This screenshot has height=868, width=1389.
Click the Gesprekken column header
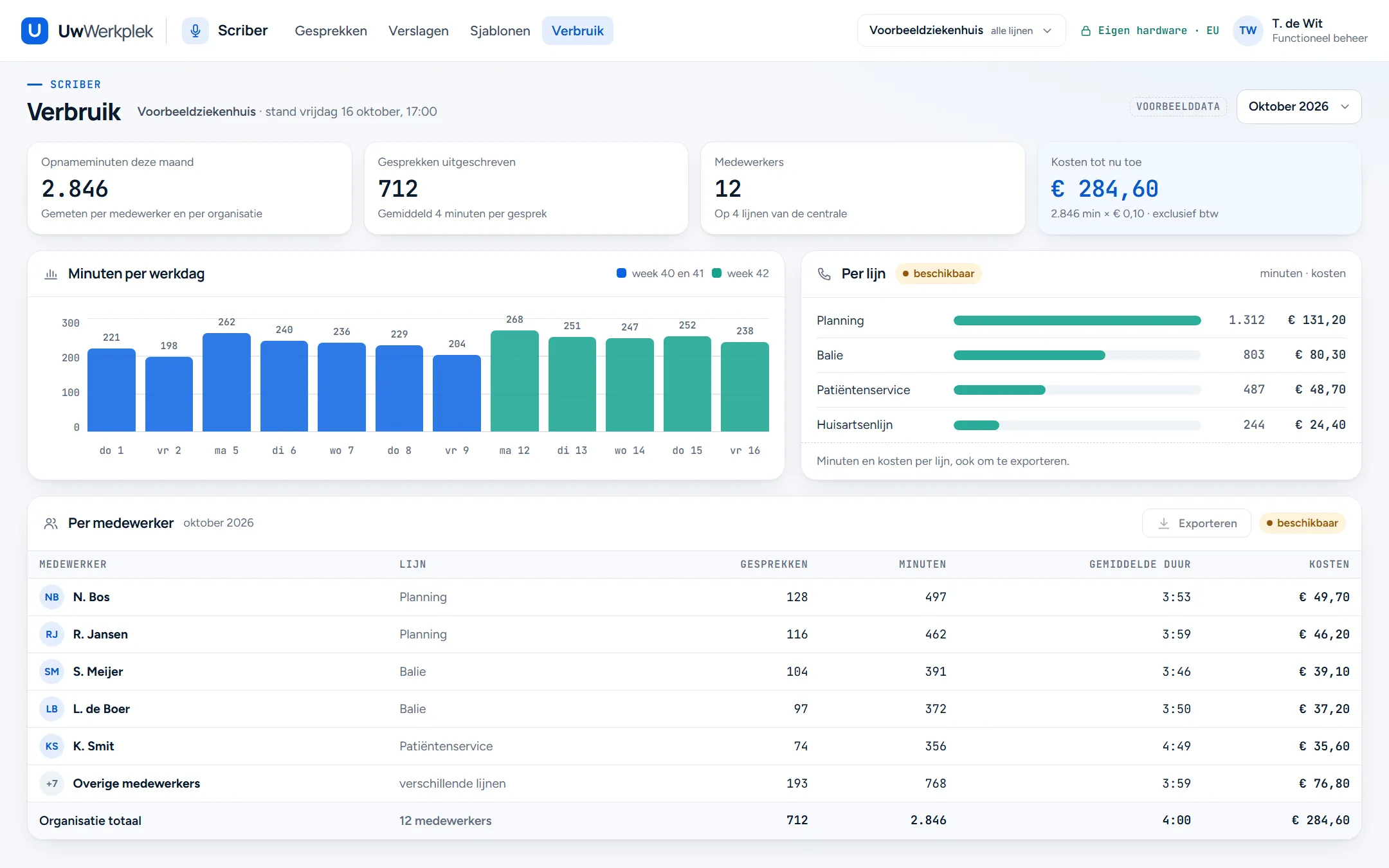pos(774,565)
